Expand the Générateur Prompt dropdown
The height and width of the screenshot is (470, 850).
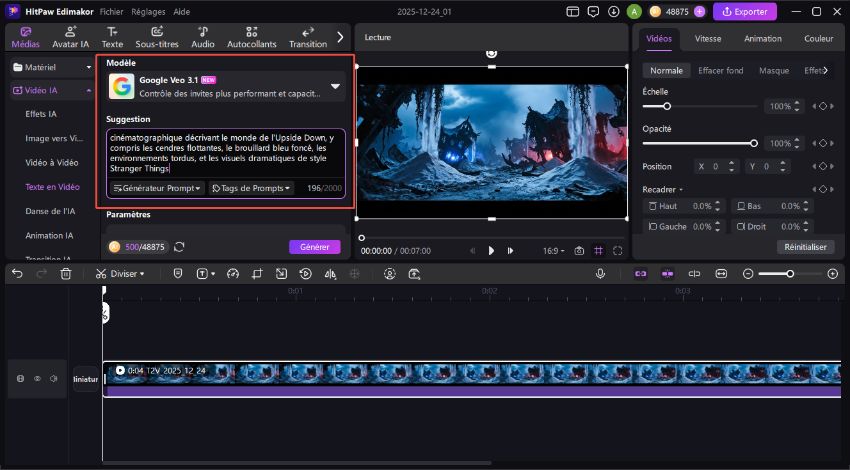[x=158, y=188]
